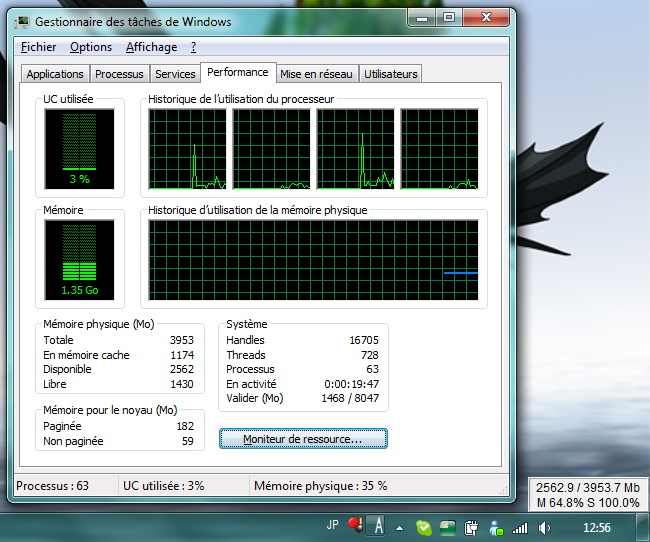This screenshot has width=650, height=542.
Task: Click the green checkmark tray icon
Action: pos(424,527)
